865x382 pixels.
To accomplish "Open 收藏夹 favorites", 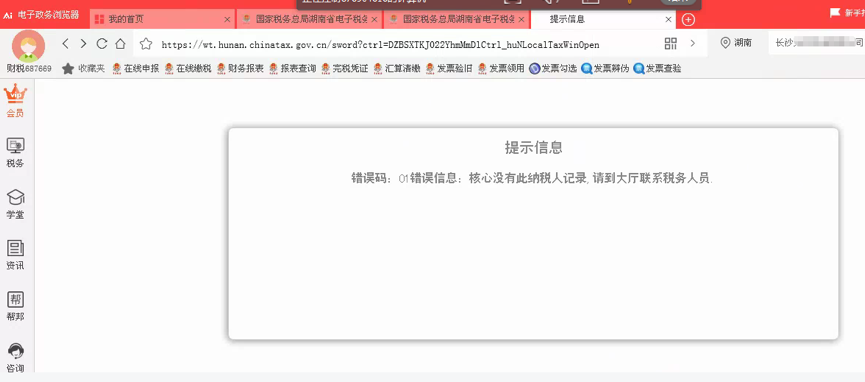I will 83,69.
